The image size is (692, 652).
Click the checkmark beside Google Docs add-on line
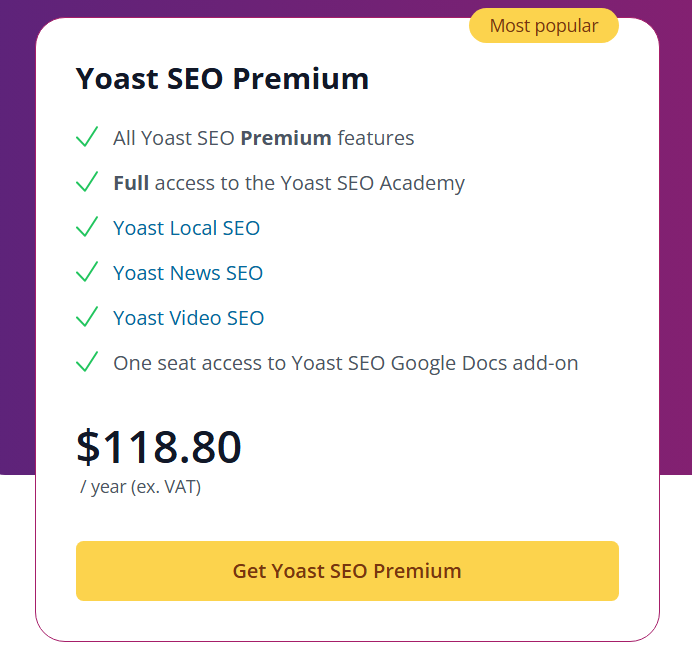[87, 362]
